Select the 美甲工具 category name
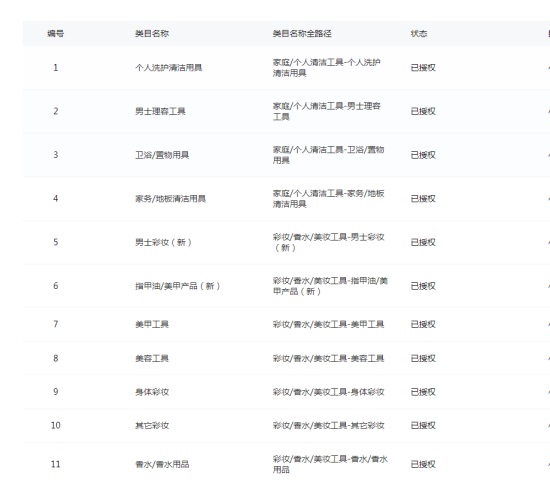 tap(152, 324)
